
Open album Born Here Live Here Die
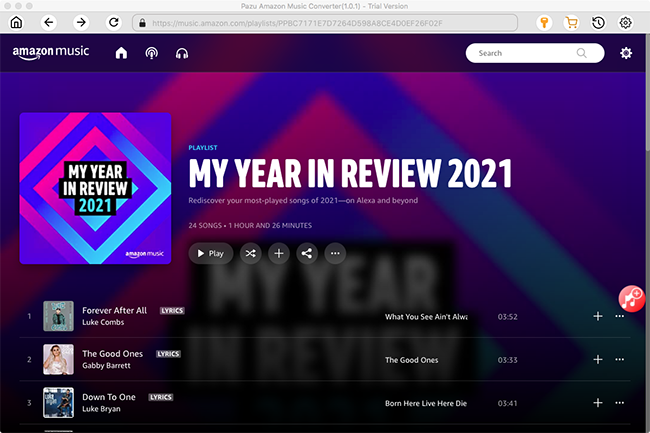(426, 403)
